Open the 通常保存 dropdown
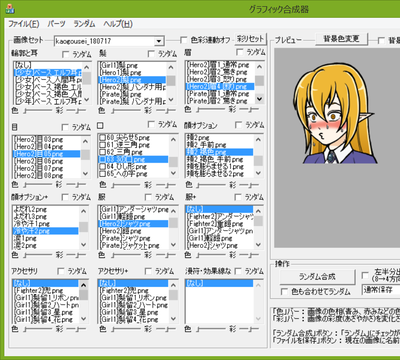Viewport: 400px width, 360px height. pyautogui.click(x=381, y=290)
